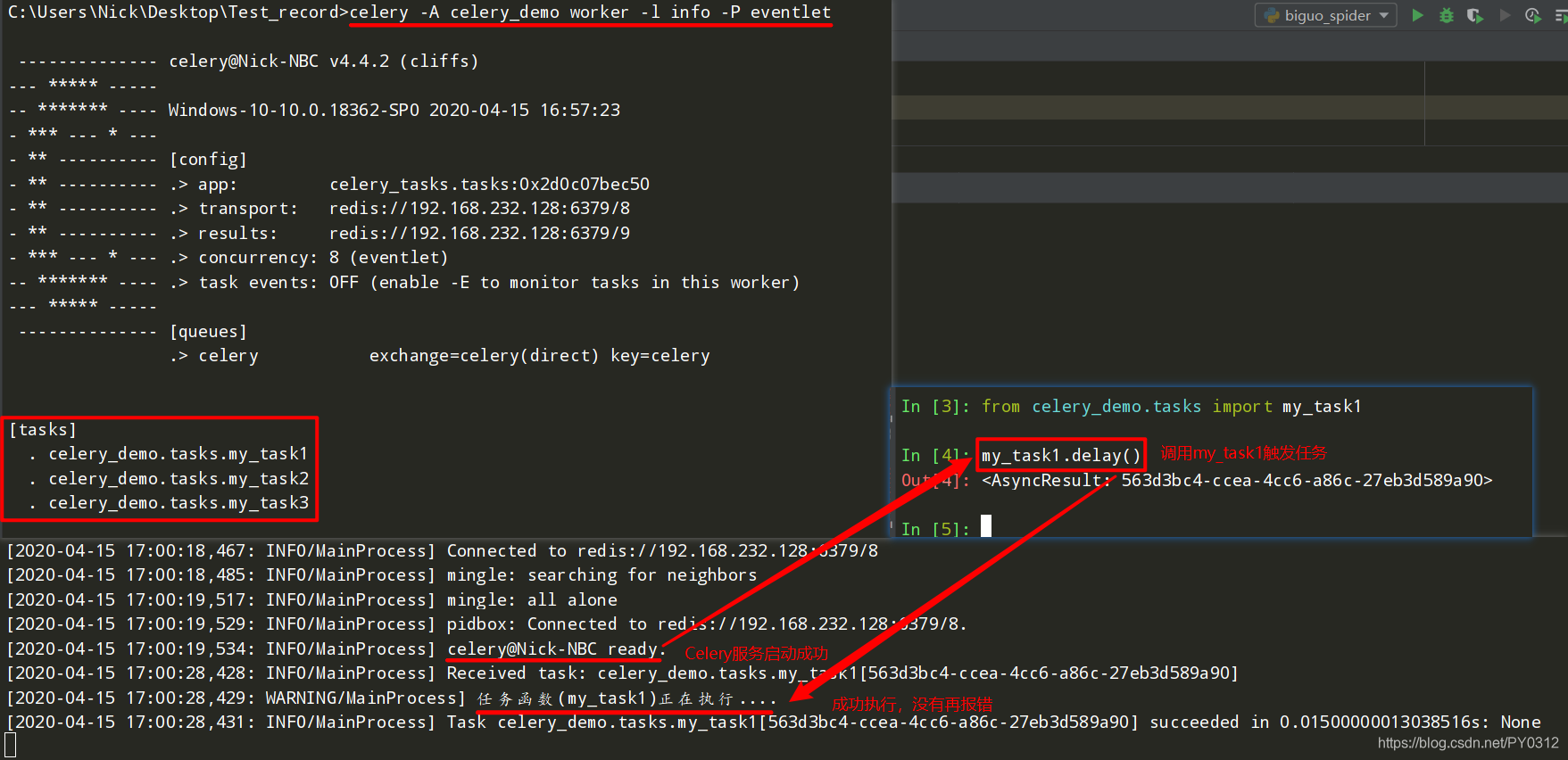The width and height of the screenshot is (1568, 760).
Task: Open the biguo_spider run configuration dropdown
Action: pyautogui.click(x=1326, y=15)
